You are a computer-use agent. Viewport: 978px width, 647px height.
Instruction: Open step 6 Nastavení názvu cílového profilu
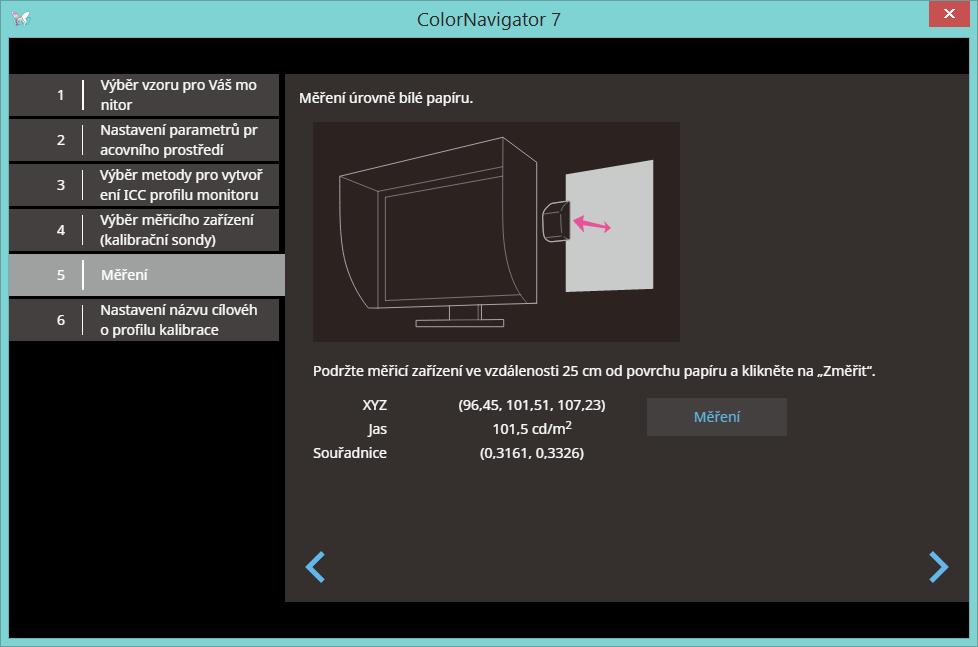pyautogui.click(x=144, y=320)
